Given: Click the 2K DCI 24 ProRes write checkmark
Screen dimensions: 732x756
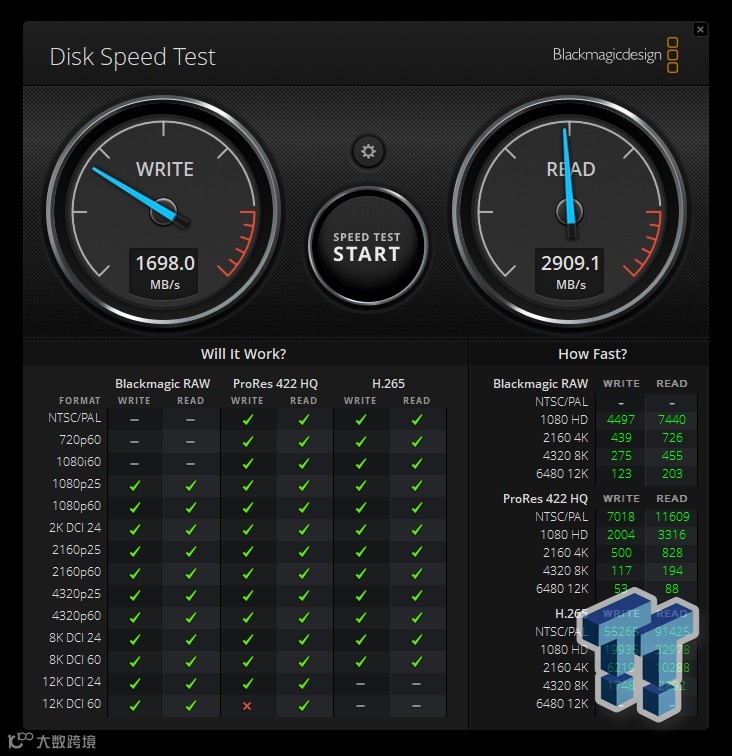Looking at the screenshot, I should click(247, 529).
